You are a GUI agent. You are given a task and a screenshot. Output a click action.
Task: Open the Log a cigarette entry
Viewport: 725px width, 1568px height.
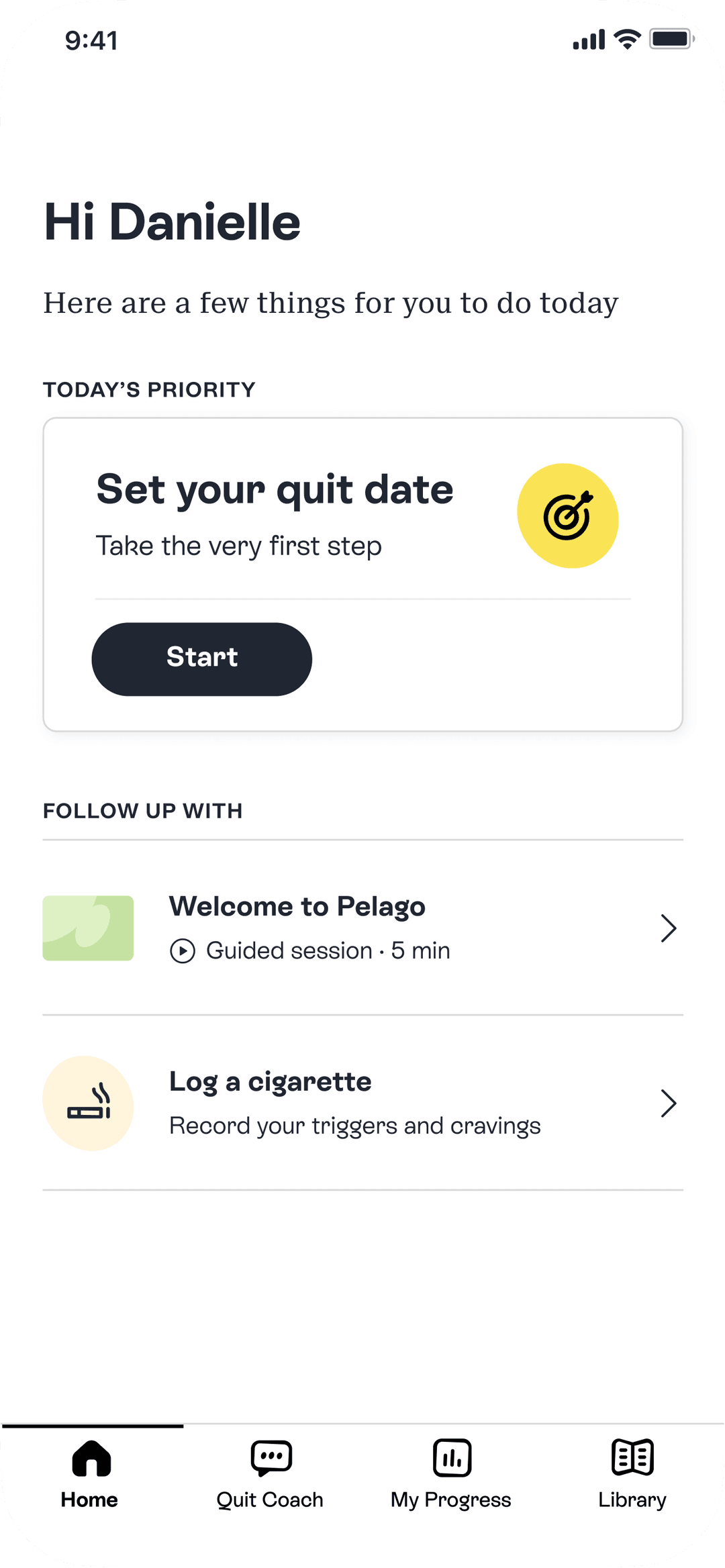click(362, 1103)
